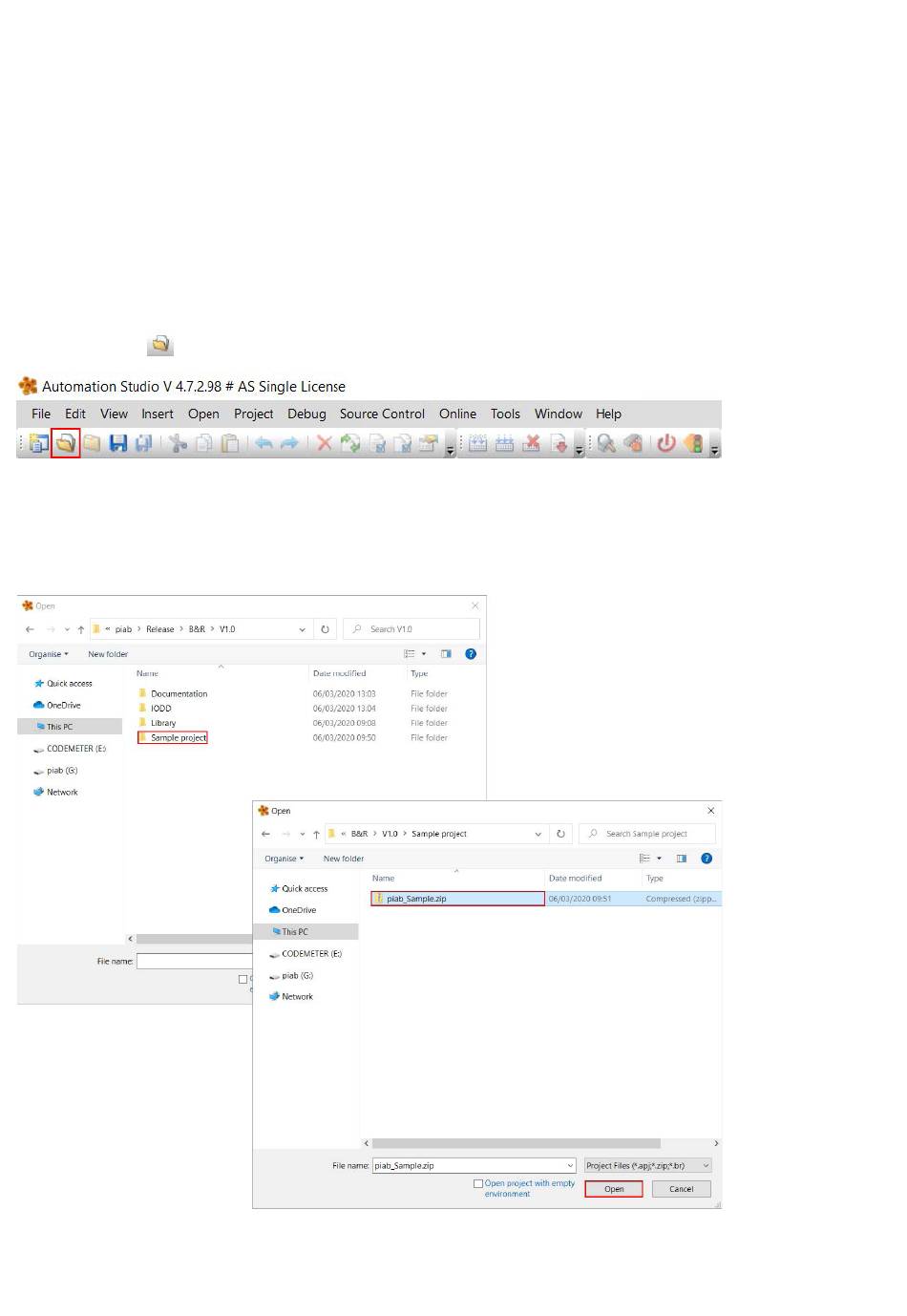
Task: Click the green arrows refresh toolbar icon
Action: click(350, 443)
